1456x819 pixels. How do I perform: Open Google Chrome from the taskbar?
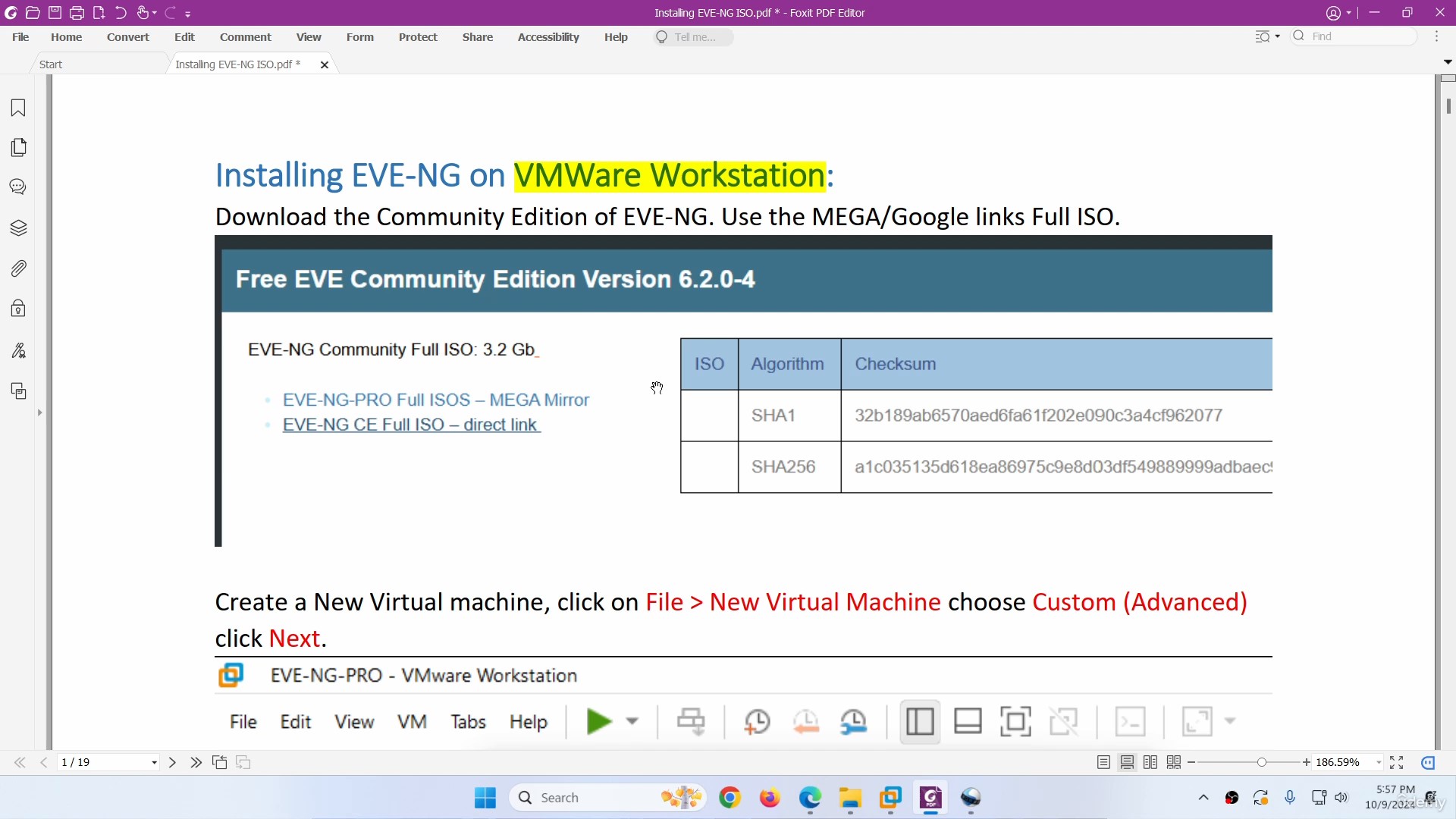[x=730, y=798]
